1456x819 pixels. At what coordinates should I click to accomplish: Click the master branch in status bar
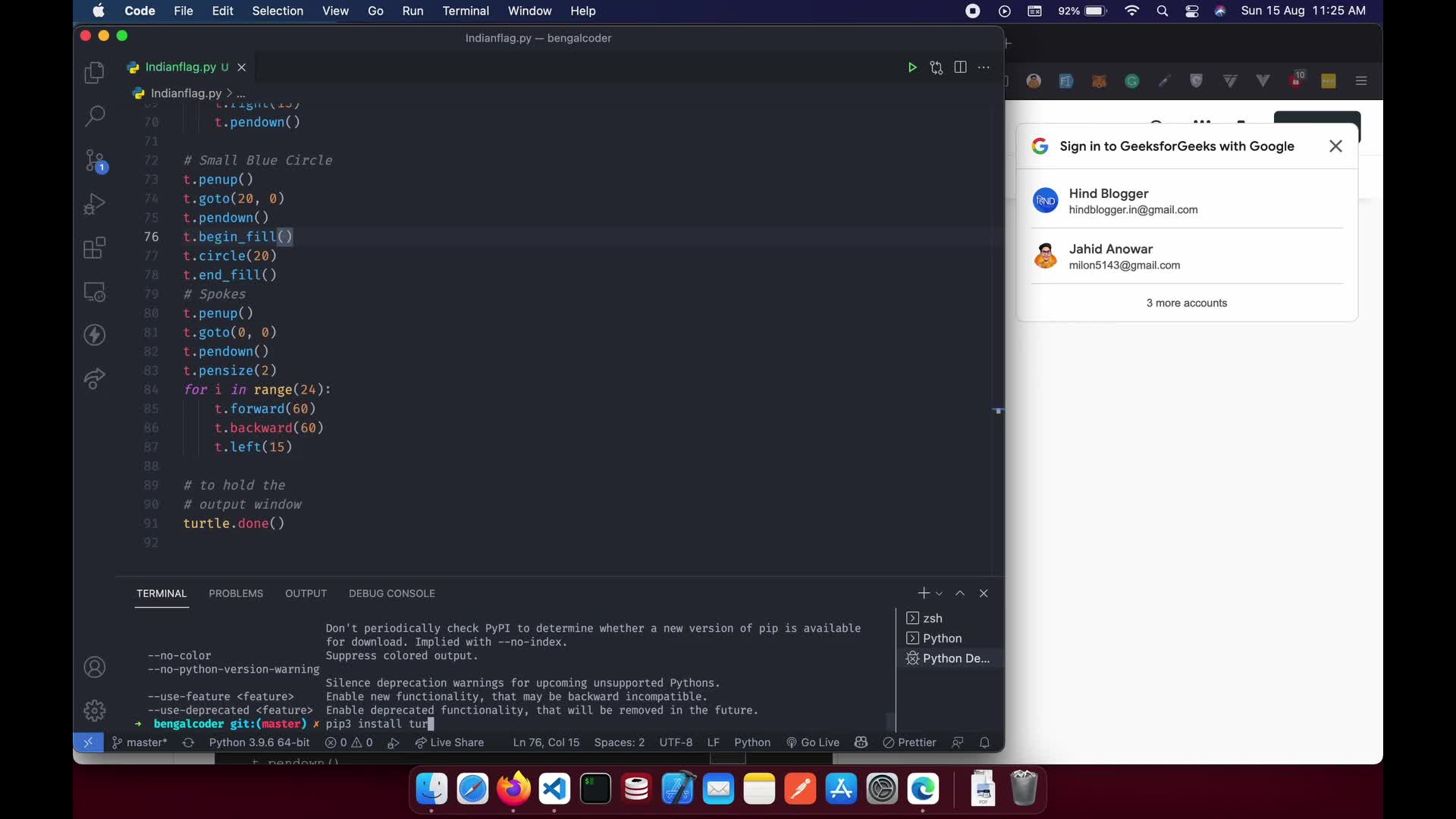[x=140, y=742]
